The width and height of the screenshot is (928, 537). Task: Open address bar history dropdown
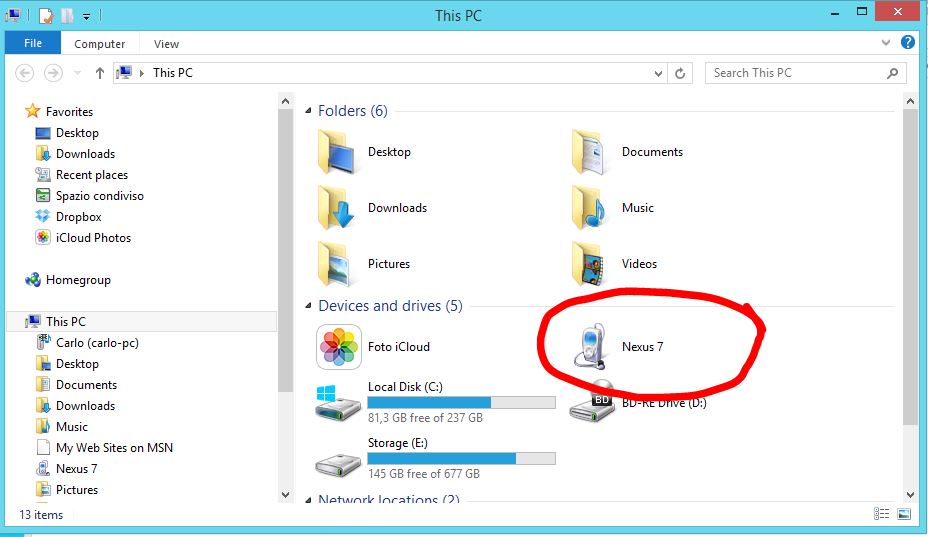(657, 73)
